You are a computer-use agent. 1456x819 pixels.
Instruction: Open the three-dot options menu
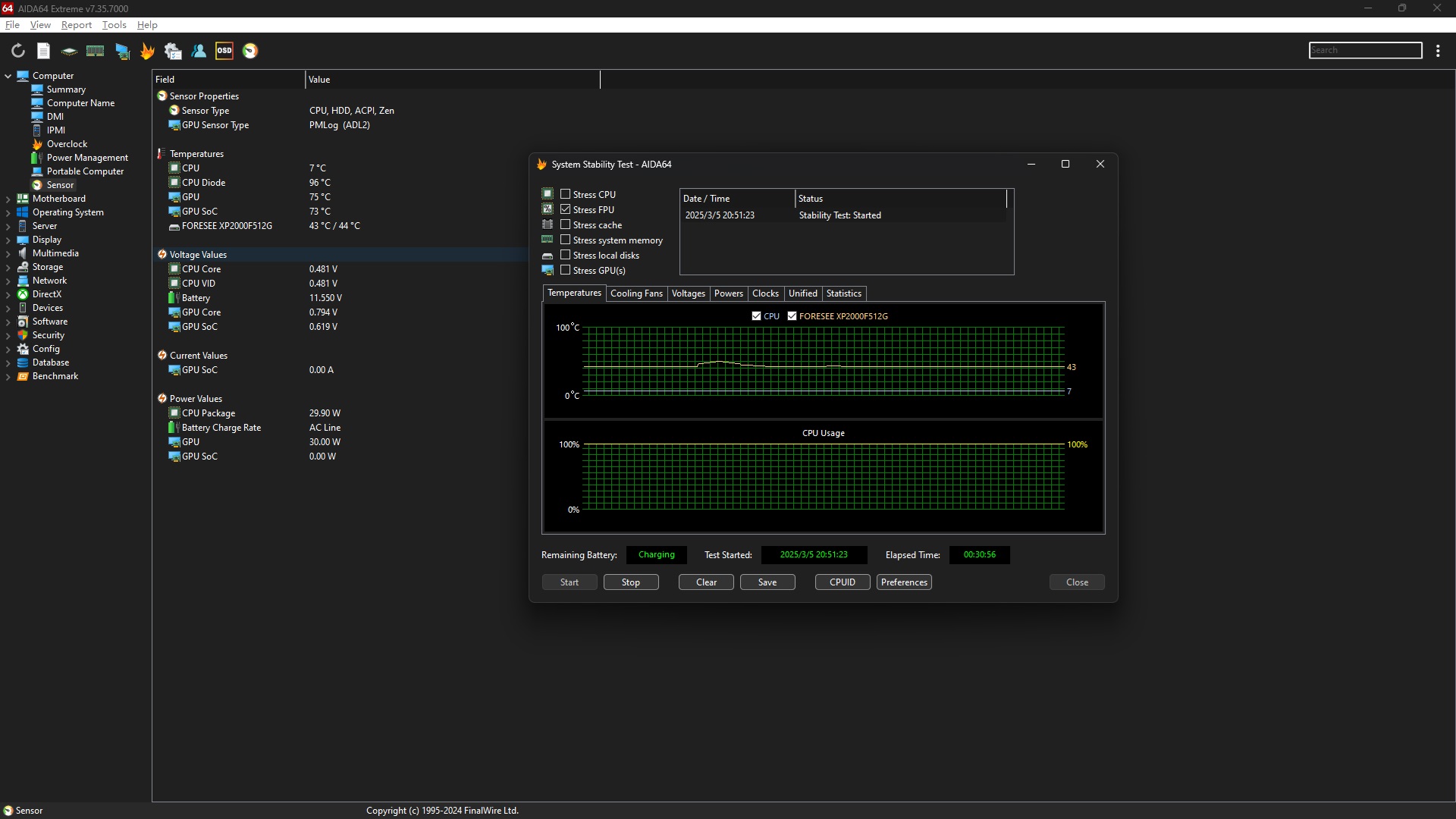(1438, 51)
